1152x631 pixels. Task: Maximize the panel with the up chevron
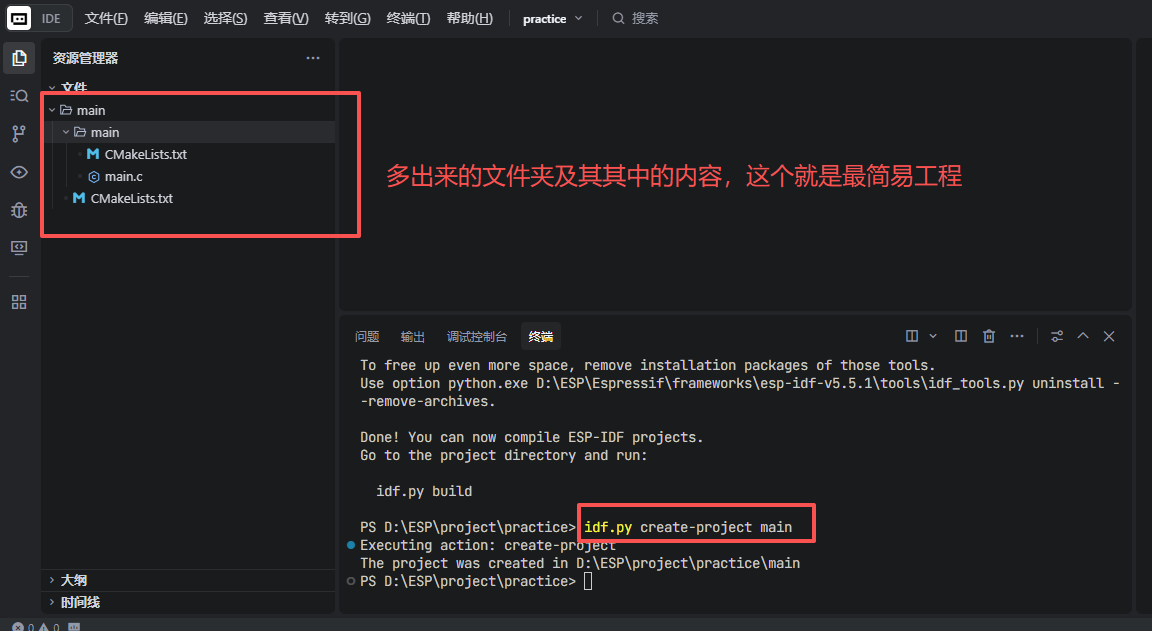tap(1083, 336)
